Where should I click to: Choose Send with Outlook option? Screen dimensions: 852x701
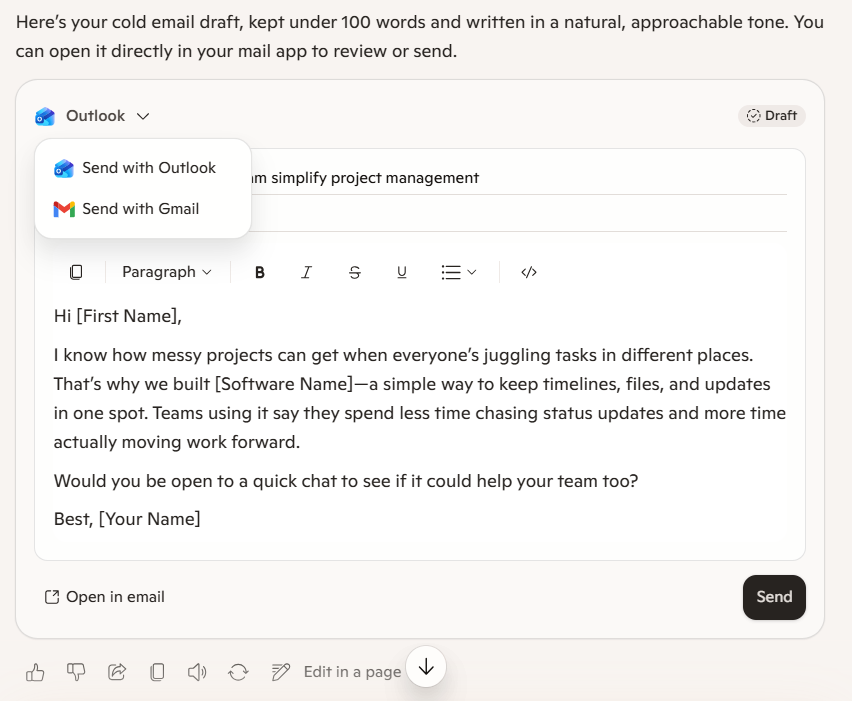coord(135,168)
